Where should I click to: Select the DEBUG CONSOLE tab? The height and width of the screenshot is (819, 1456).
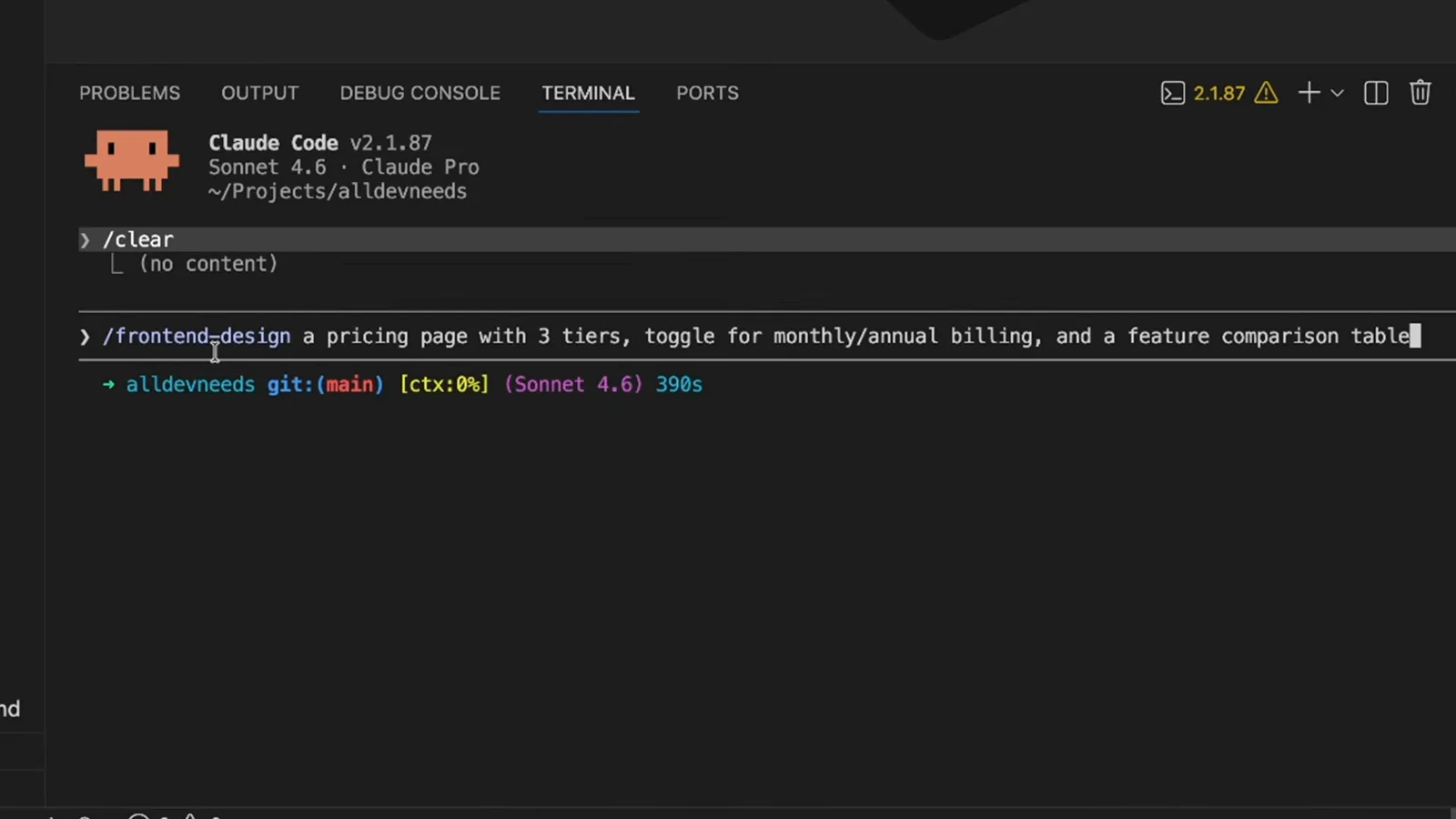pos(420,93)
